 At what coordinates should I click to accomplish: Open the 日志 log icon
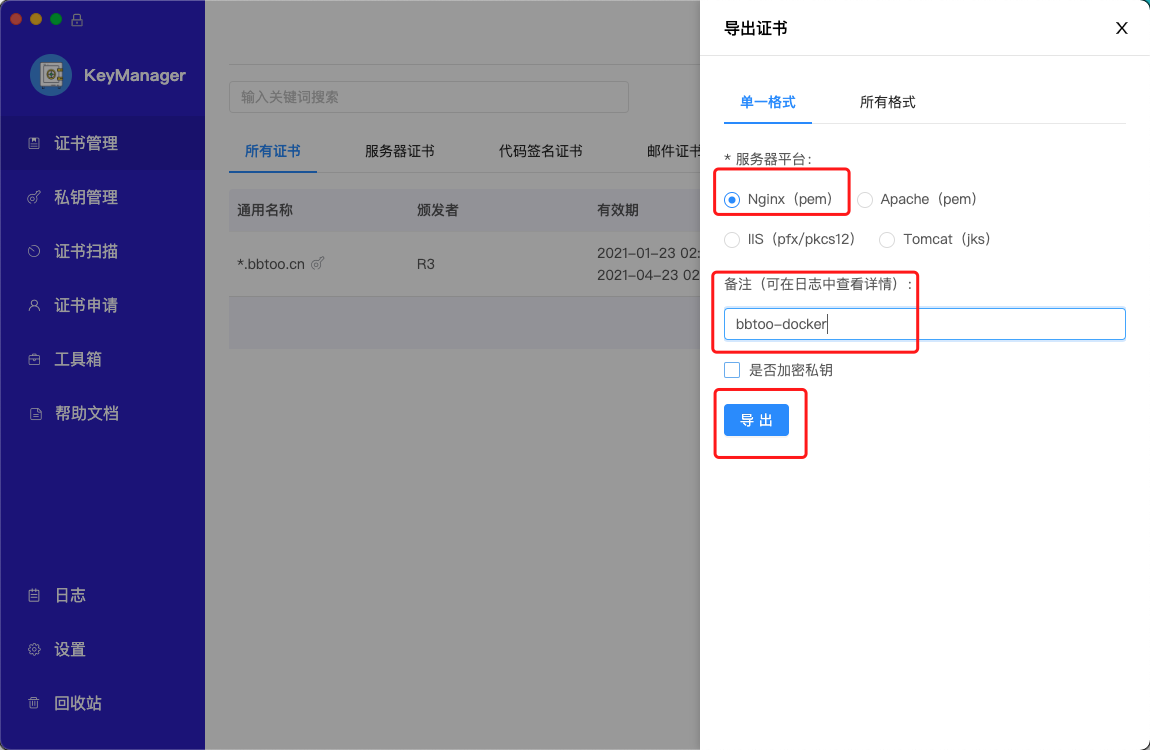tap(34, 595)
